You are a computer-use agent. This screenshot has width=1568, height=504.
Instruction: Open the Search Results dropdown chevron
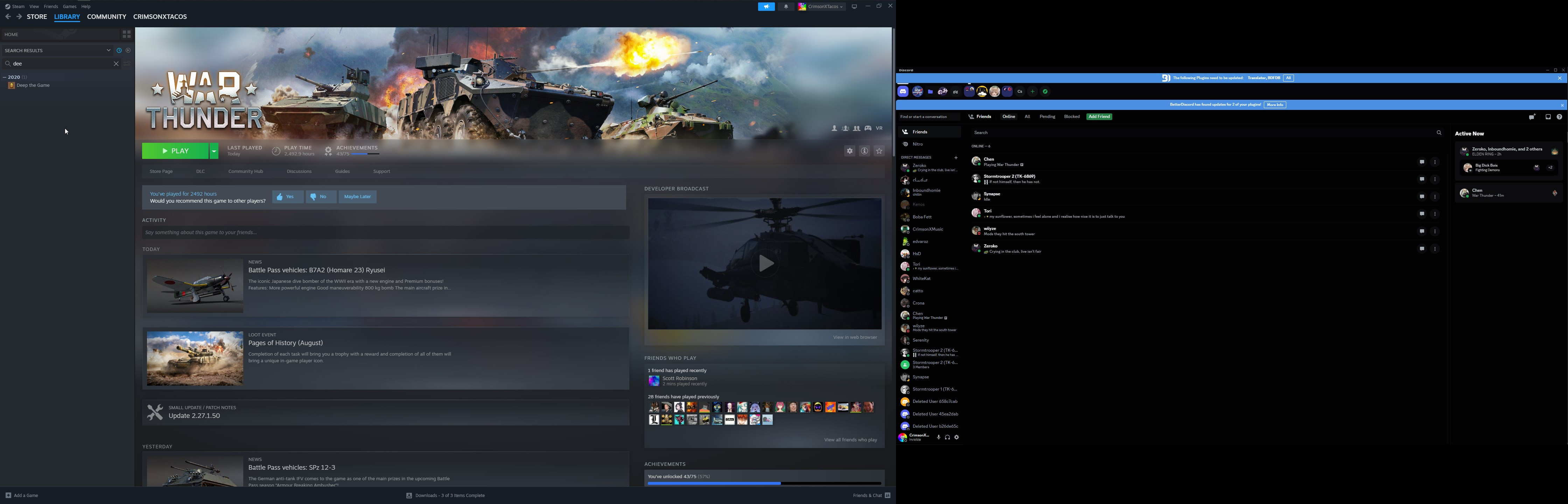point(108,50)
